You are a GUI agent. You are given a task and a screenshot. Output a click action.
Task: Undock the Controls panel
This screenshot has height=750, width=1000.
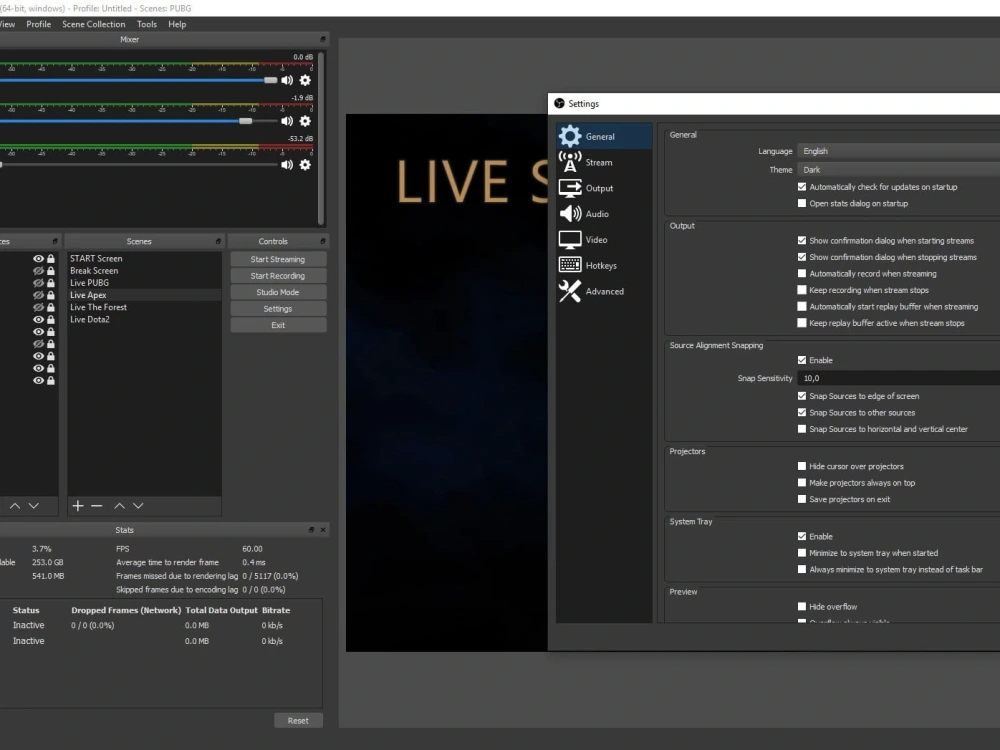click(323, 241)
